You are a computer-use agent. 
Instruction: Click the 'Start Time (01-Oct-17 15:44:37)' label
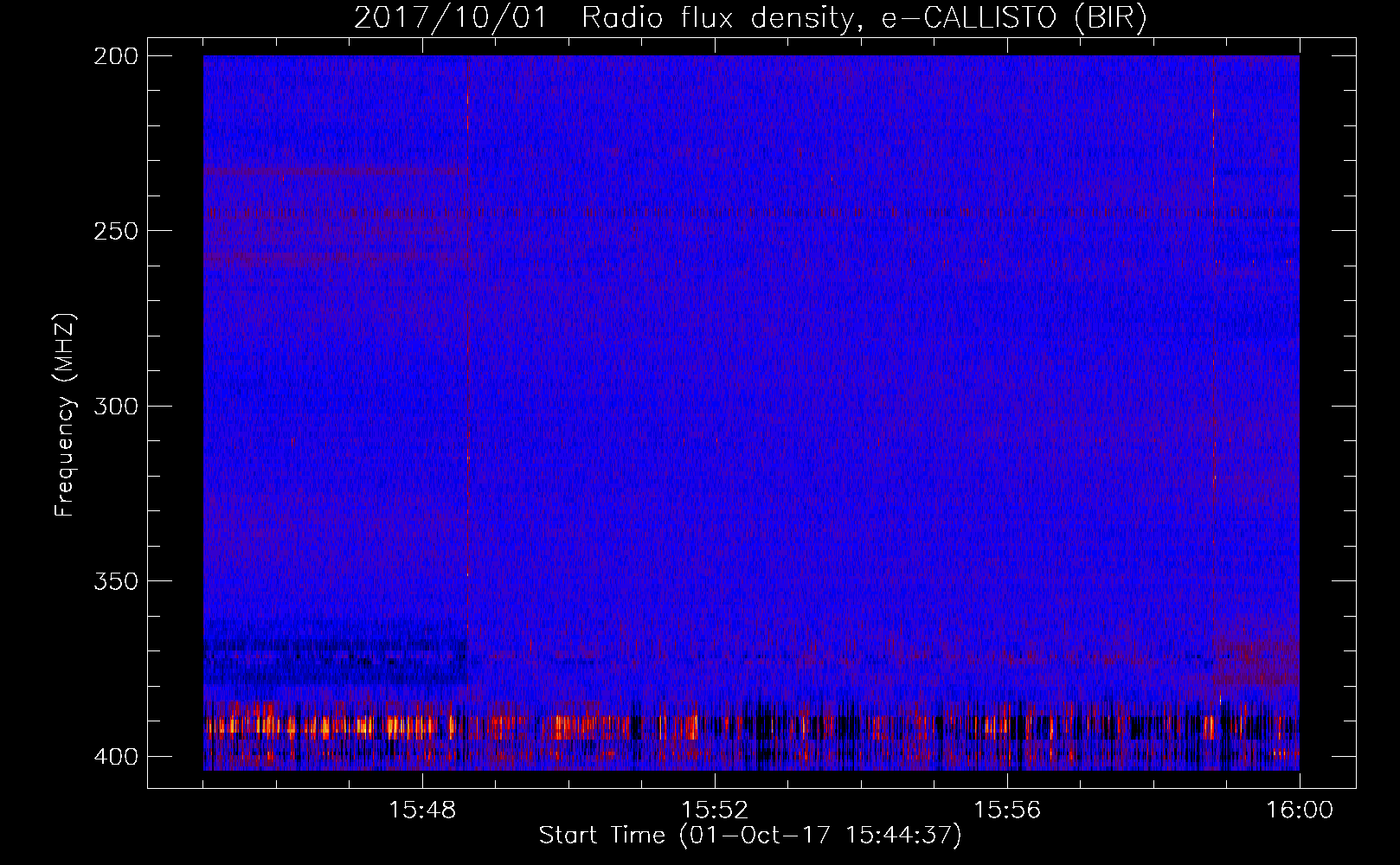[750, 836]
